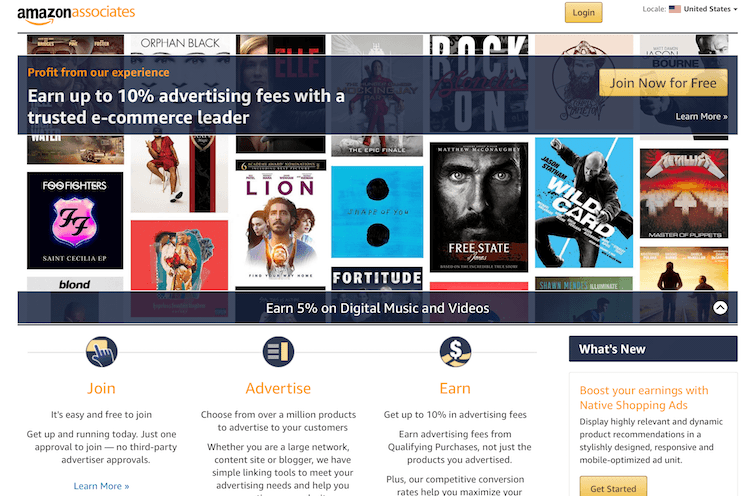Select the blue Shape of You album cover
Screen dimensions: 750x496
tap(377, 212)
